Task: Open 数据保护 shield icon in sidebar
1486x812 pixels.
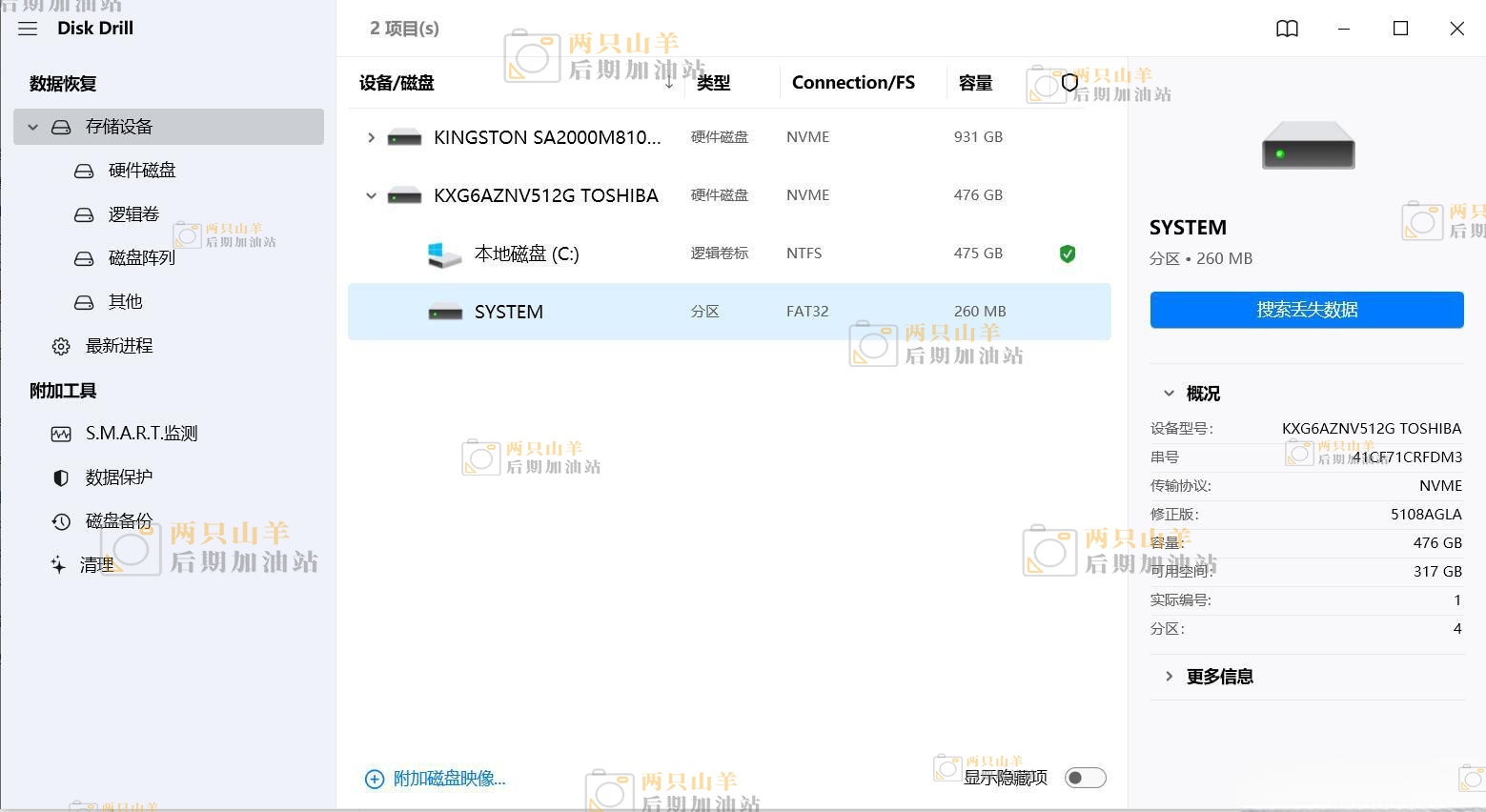Action: [61, 477]
